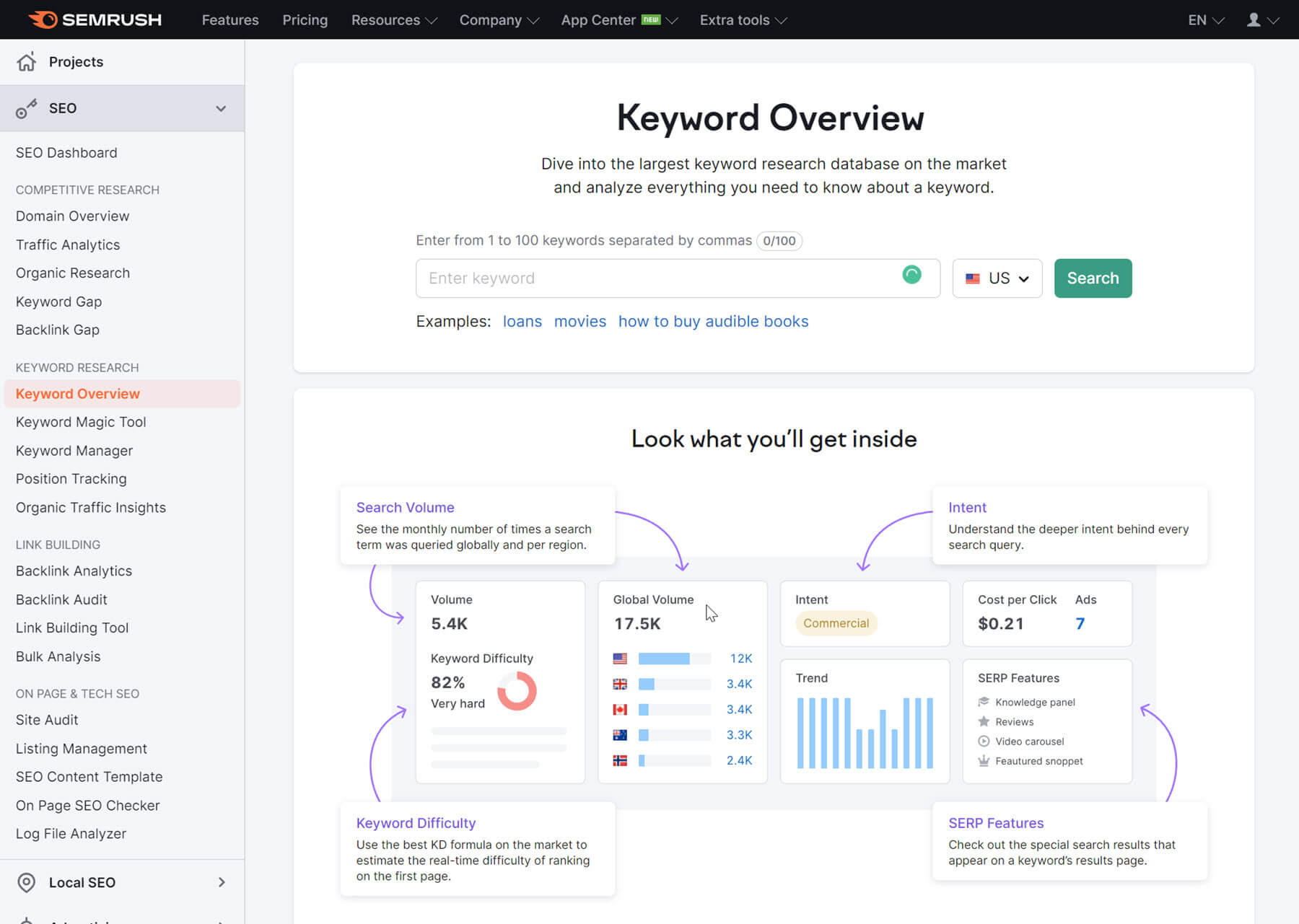Click inside the Enter keyword input field
This screenshot has height=924, width=1299.
point(649,278)
